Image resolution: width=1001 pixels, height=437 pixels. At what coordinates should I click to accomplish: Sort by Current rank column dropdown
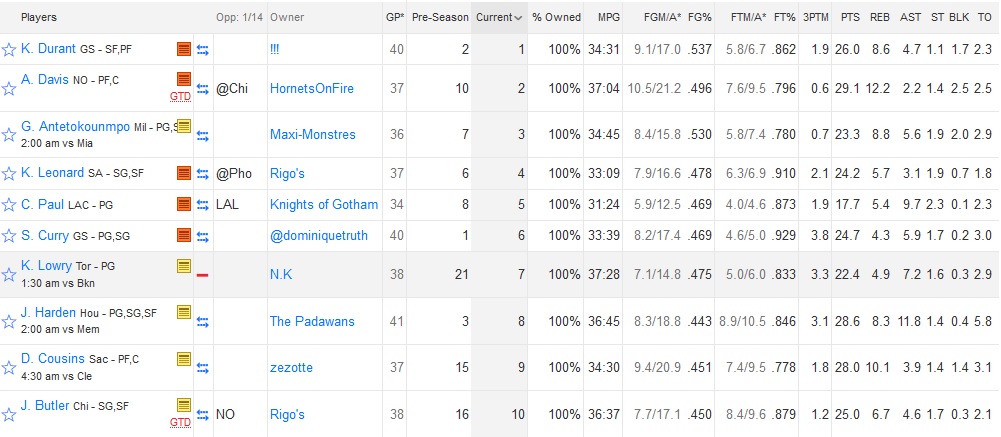500,17
